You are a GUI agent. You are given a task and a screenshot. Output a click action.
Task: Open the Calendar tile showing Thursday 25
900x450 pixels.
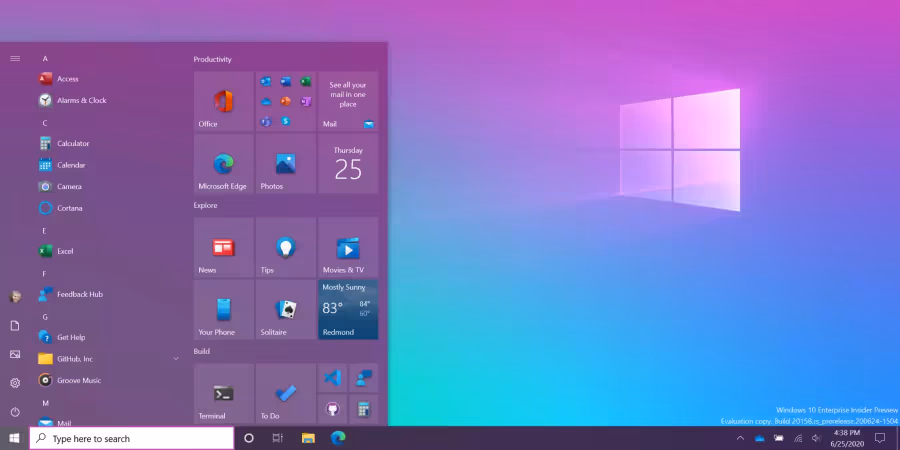348,164
